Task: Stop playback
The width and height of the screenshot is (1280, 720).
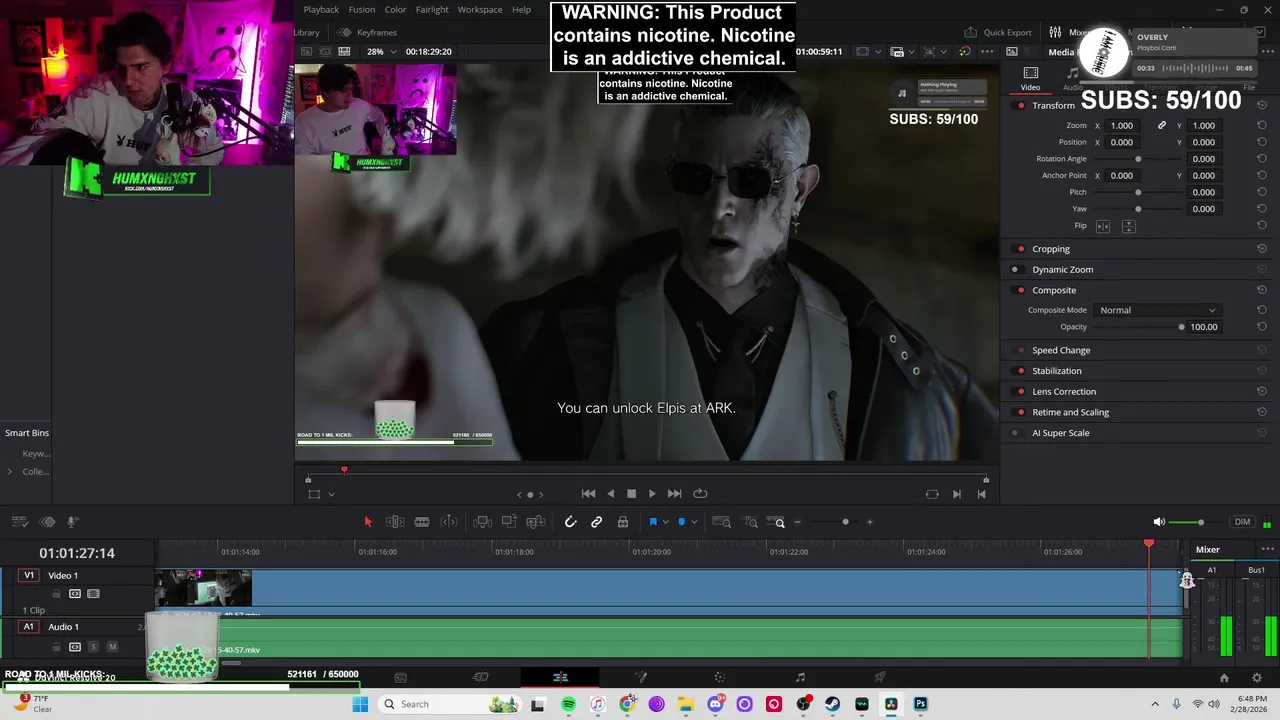Action: point(631,493)
